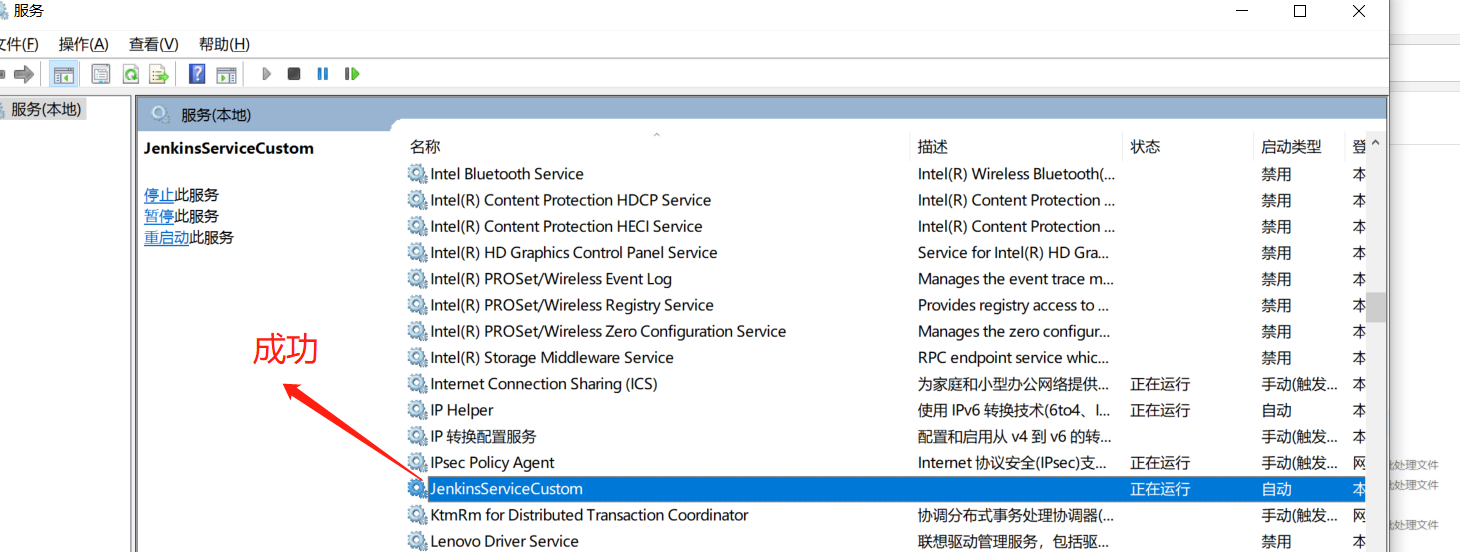The image size is (1460, 552).
Task: Select Intel(R) HD Graphics Control Panel Service name
Action: click(574, 252)
